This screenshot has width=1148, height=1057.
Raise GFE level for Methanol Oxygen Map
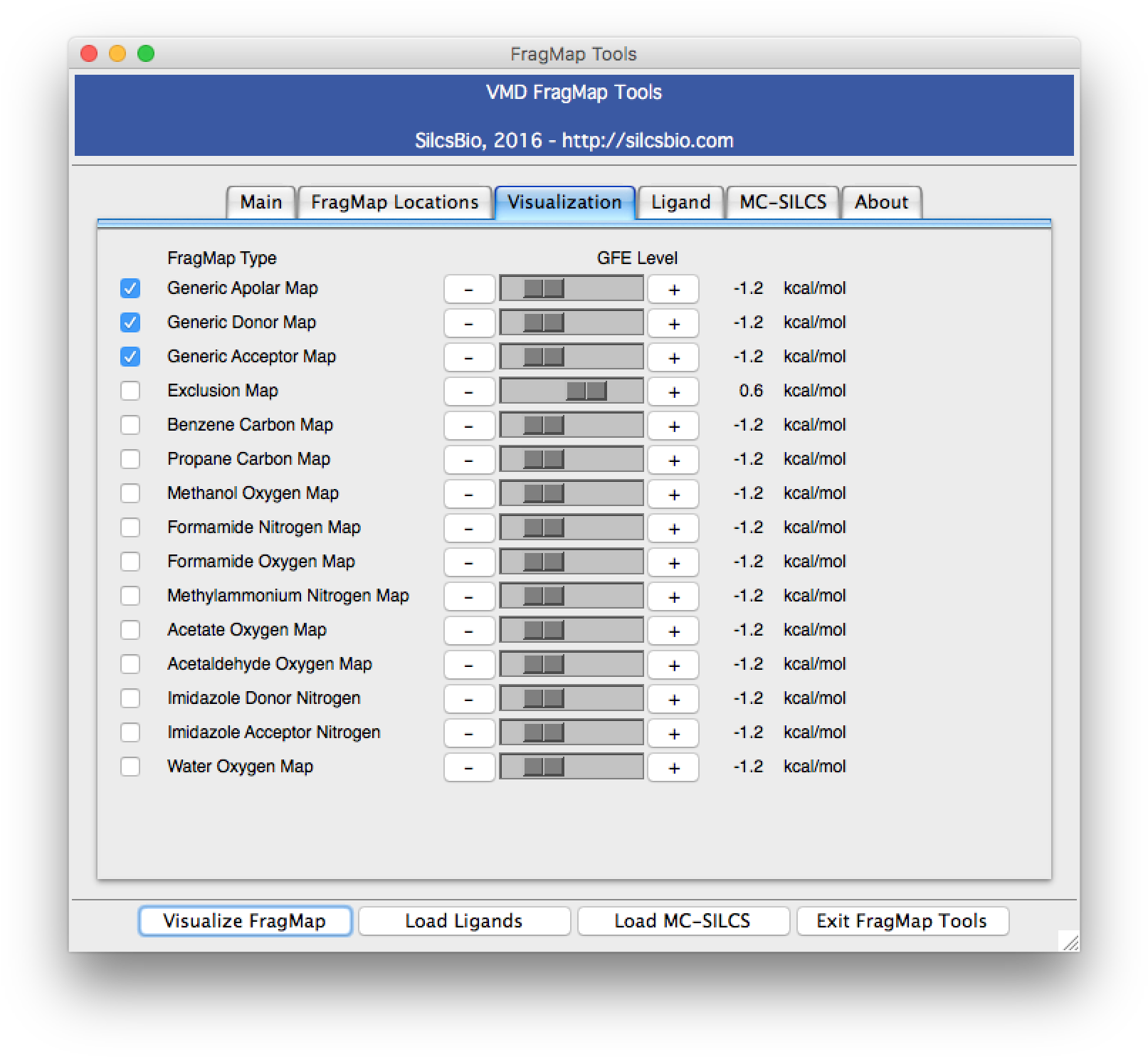click(673, 494)
